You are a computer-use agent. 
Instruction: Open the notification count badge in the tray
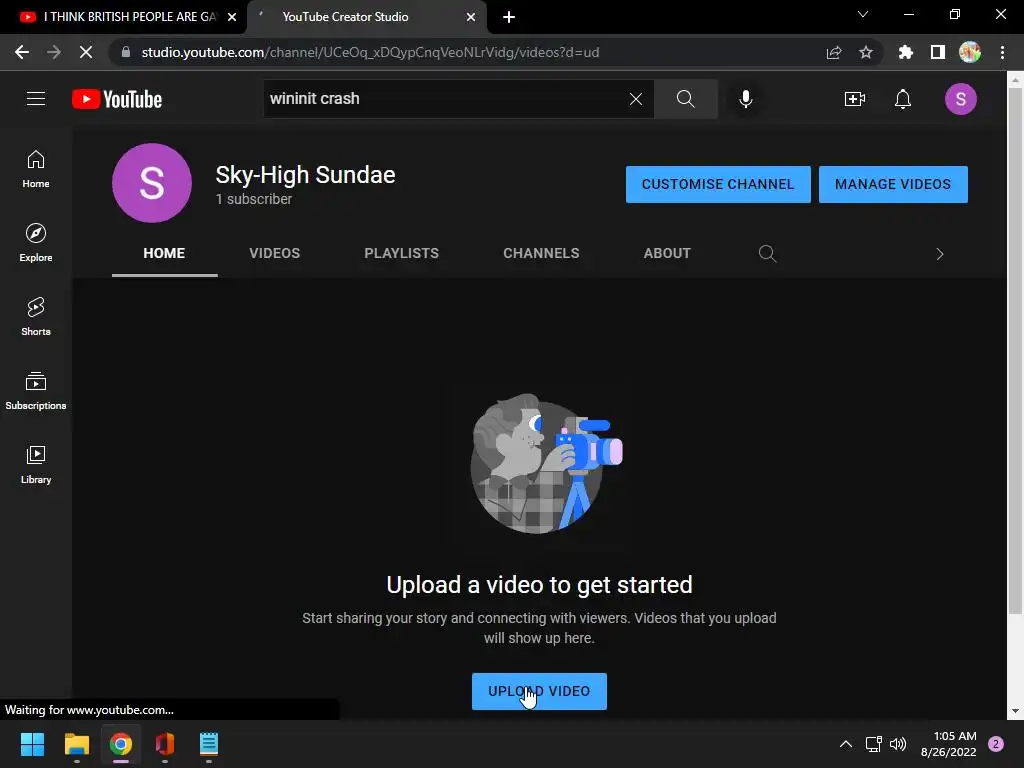coord(996,744)
